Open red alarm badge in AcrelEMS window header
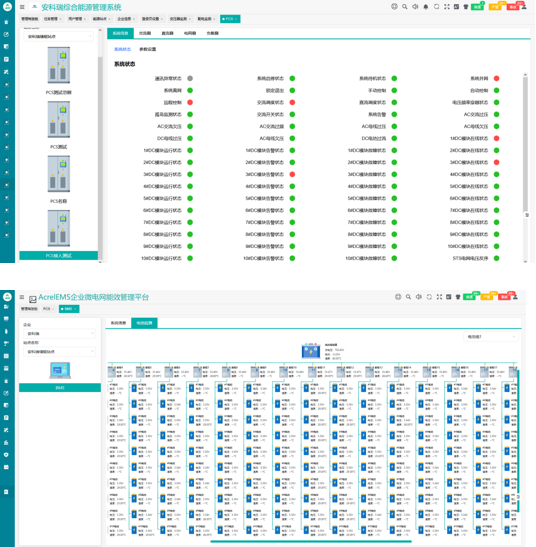Image resolution: width=536 pixels, height=547 pixels. pyautogui.click(x=504, y=297)
